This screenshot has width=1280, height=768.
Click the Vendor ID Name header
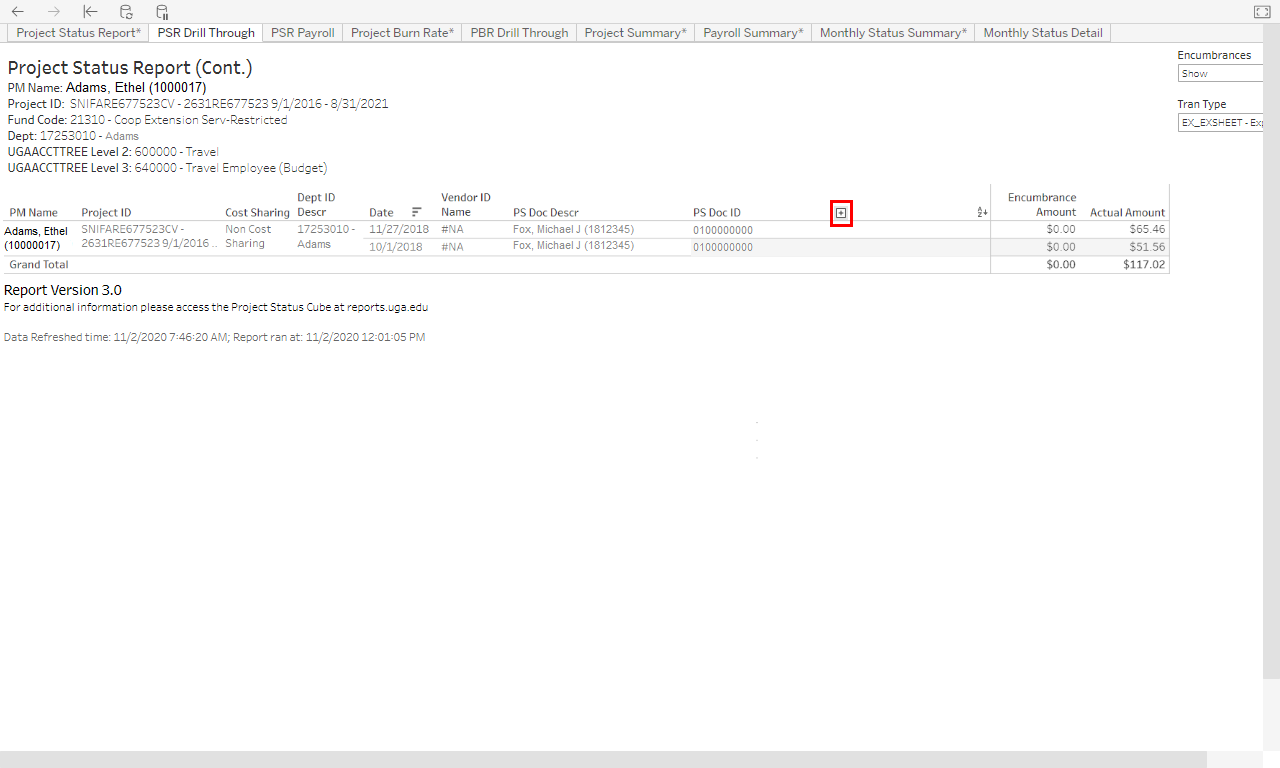[466, 205]
